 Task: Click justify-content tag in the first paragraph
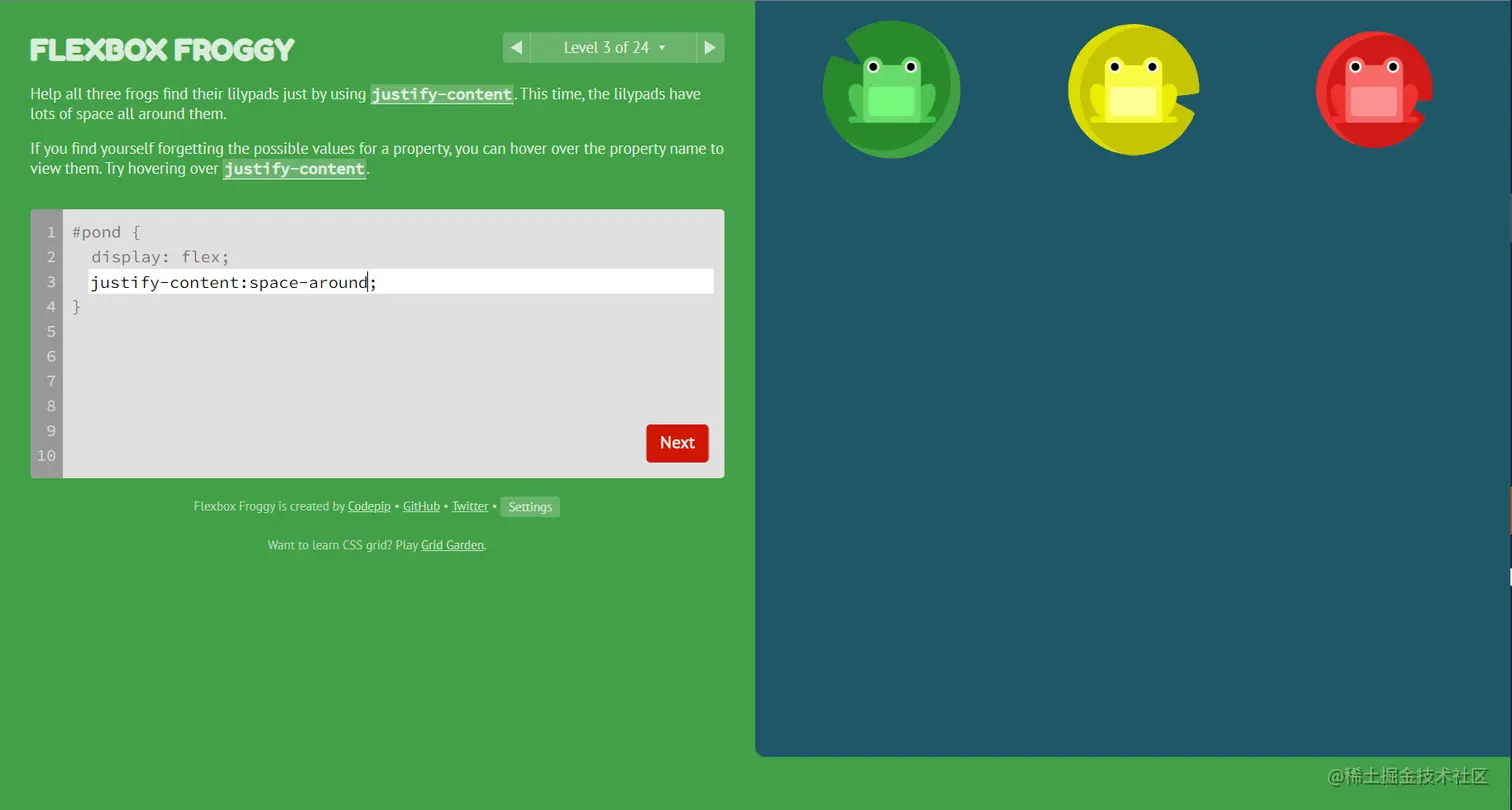pos(442,95)
